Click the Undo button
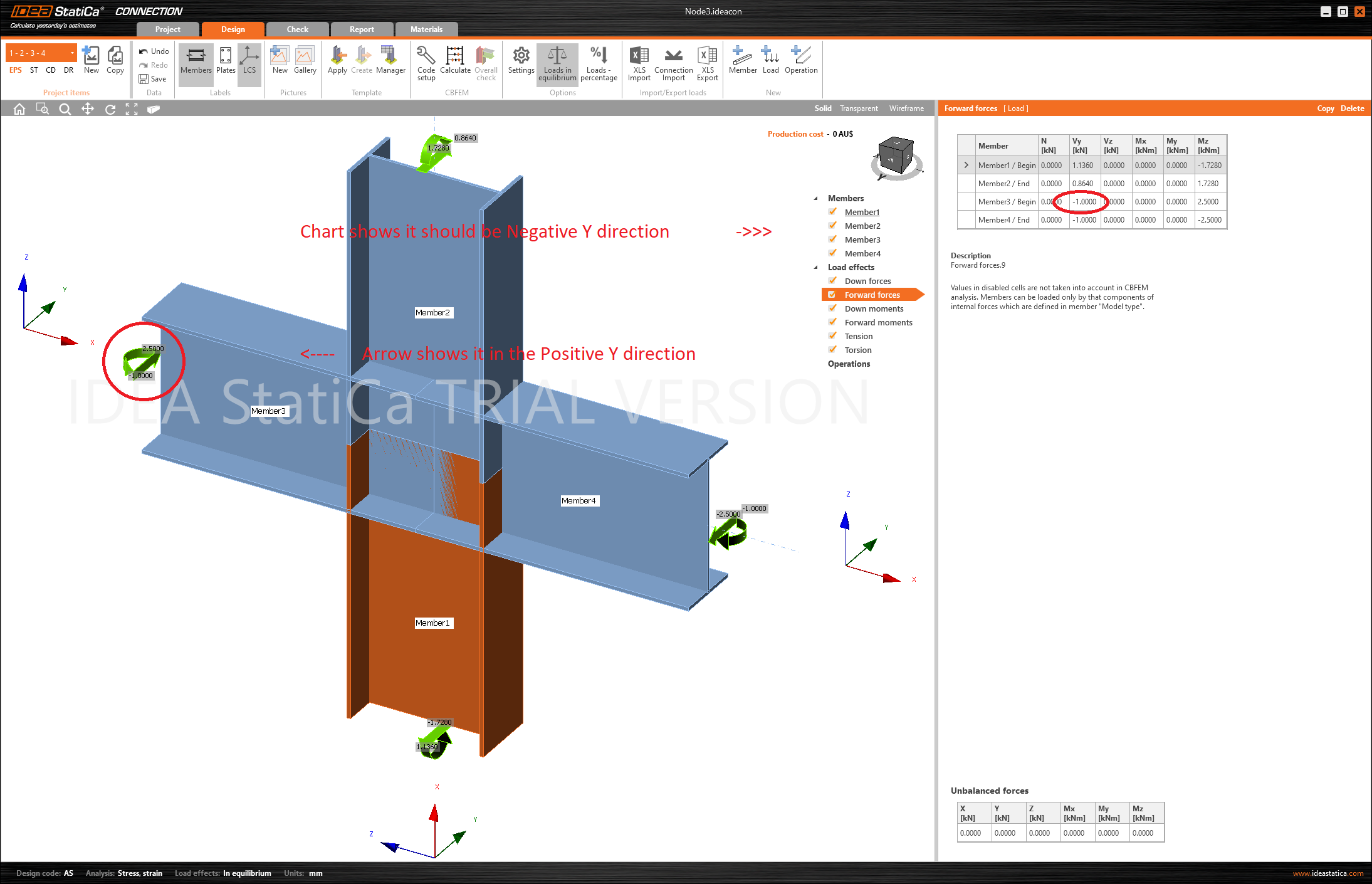The image size is (1372, 884). pyautogui.click(x=154, y=51)
